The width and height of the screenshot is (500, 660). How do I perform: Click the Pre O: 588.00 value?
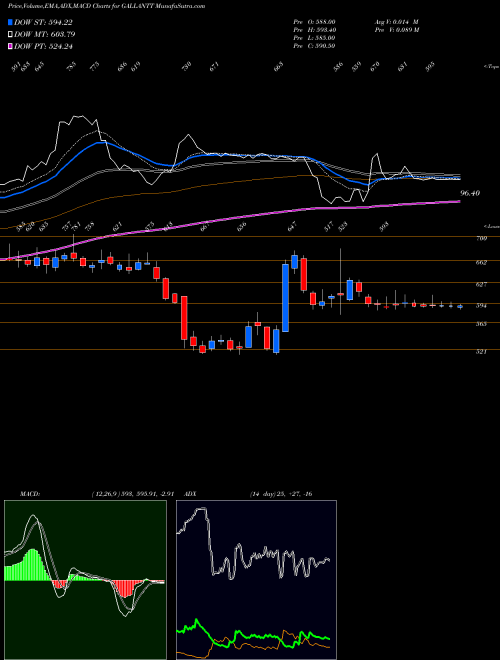point(314,22)
